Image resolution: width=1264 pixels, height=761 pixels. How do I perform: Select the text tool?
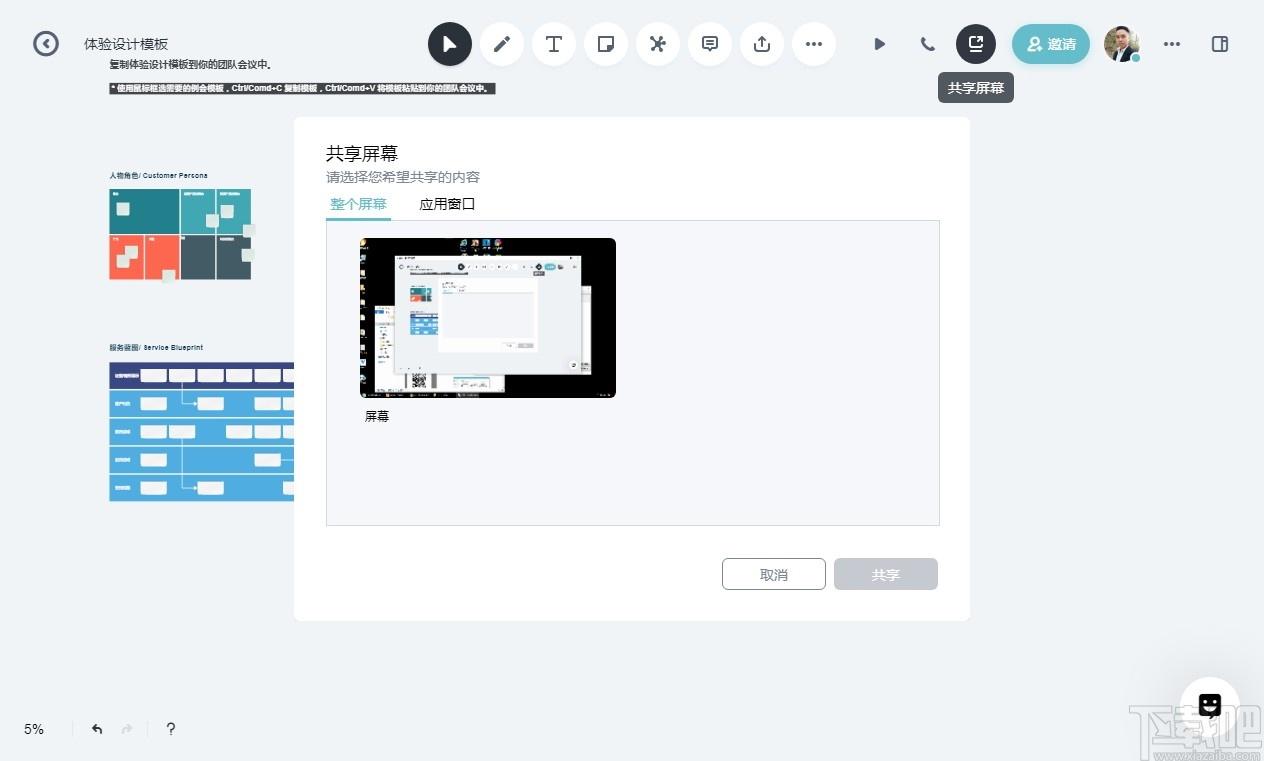[554, 44]
